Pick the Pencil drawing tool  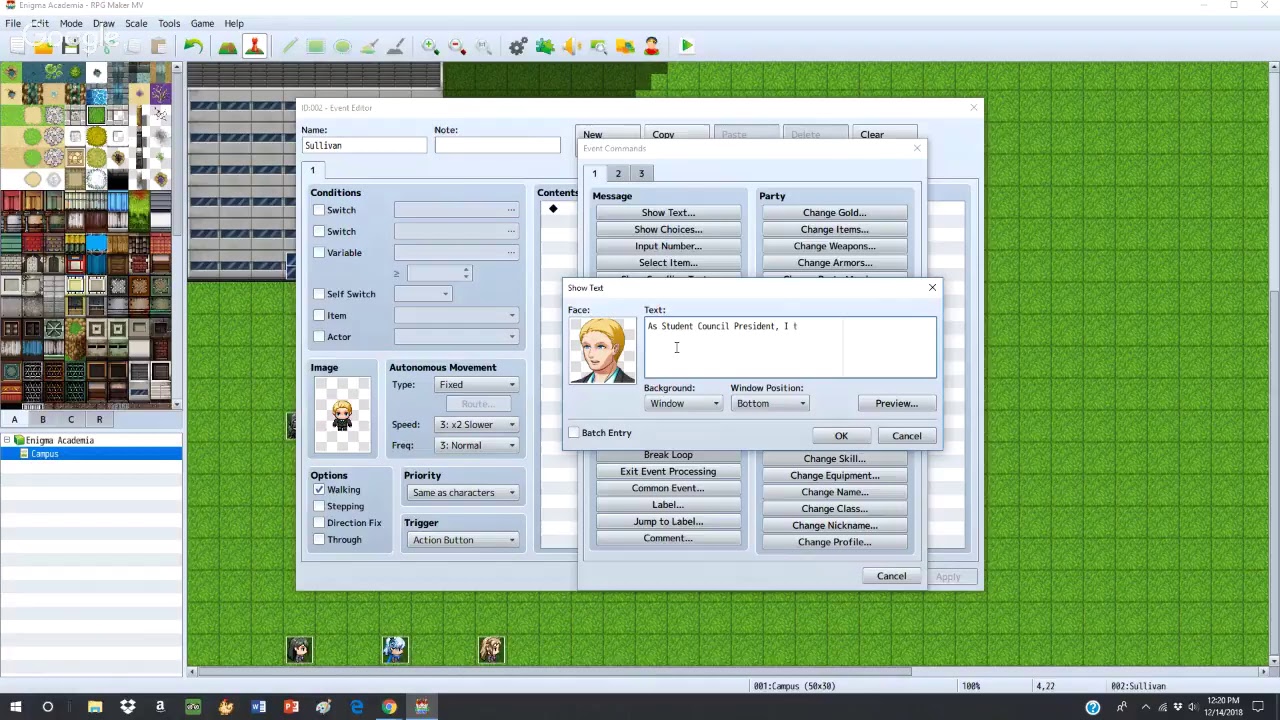(289, 46)
